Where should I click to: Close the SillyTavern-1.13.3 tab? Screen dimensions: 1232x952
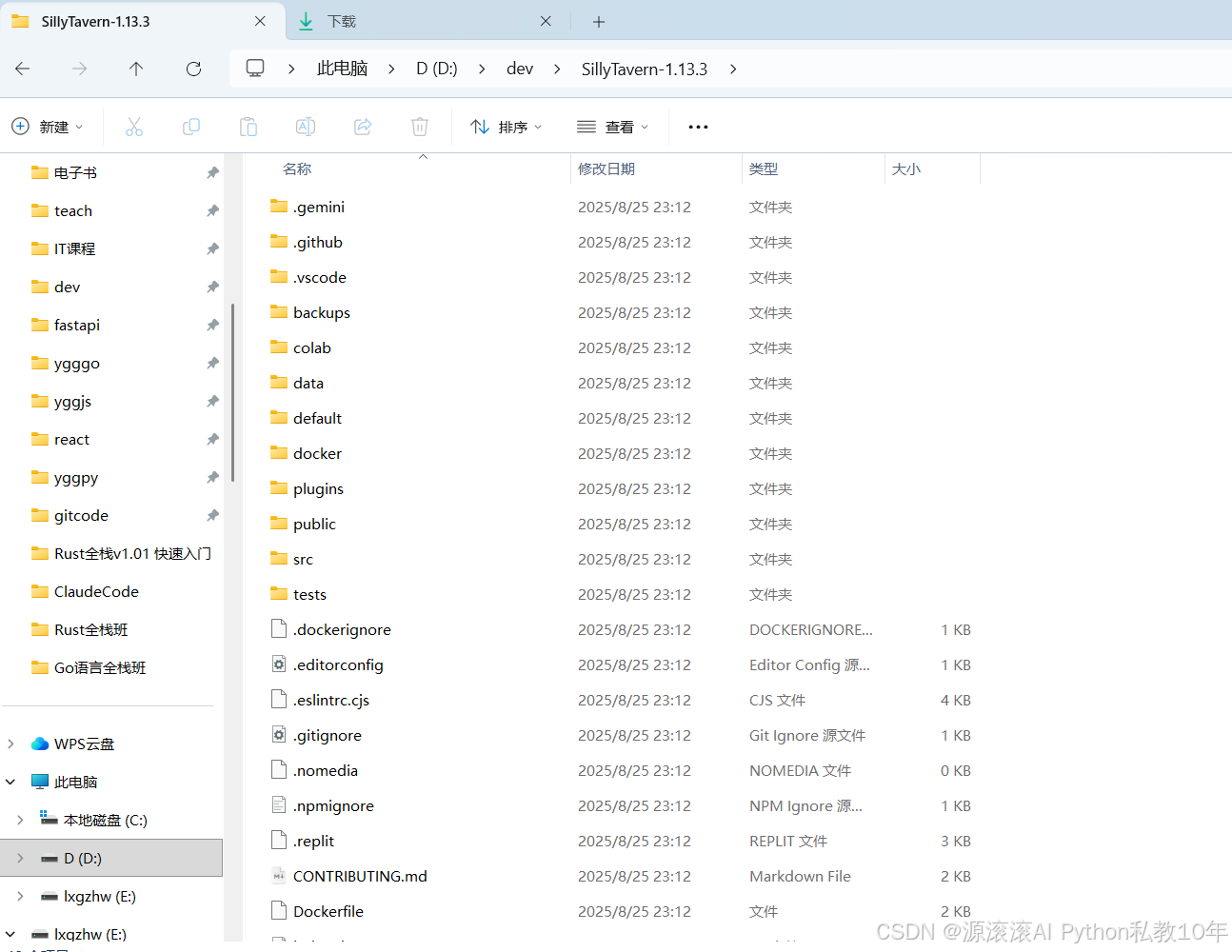click(260, 21)
